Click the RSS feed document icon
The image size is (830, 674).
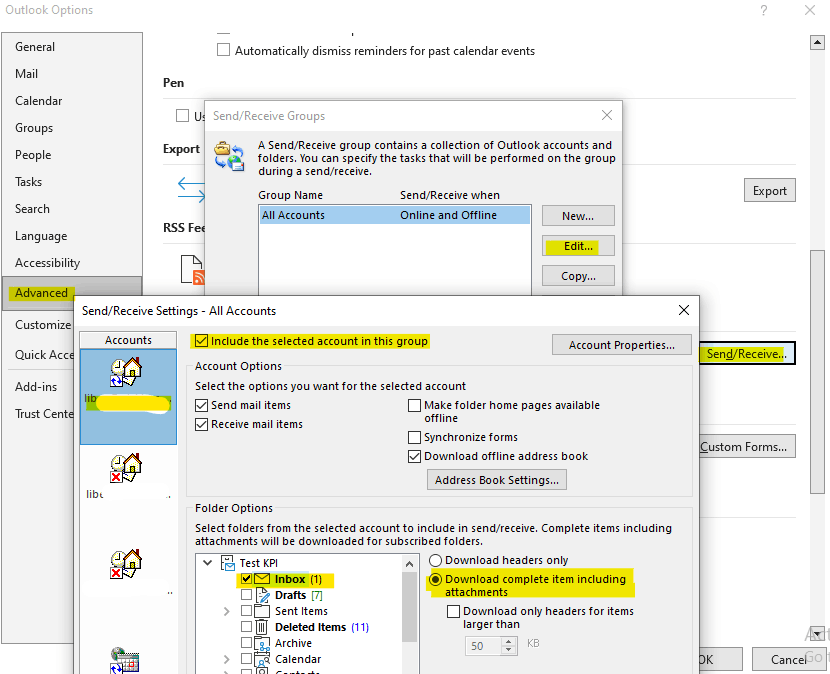[192, 269]
